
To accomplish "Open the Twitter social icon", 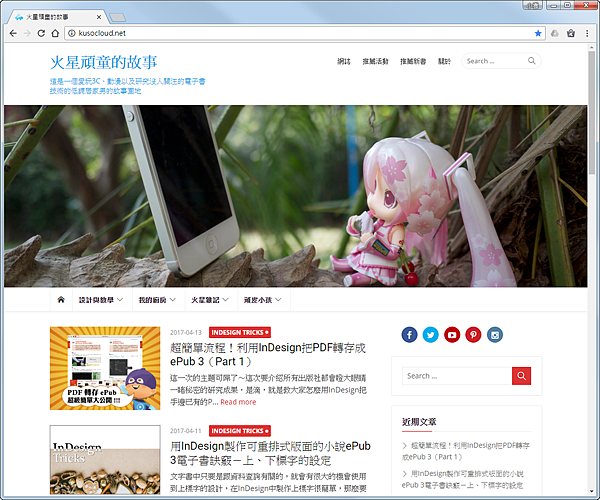I will point(430,335).
